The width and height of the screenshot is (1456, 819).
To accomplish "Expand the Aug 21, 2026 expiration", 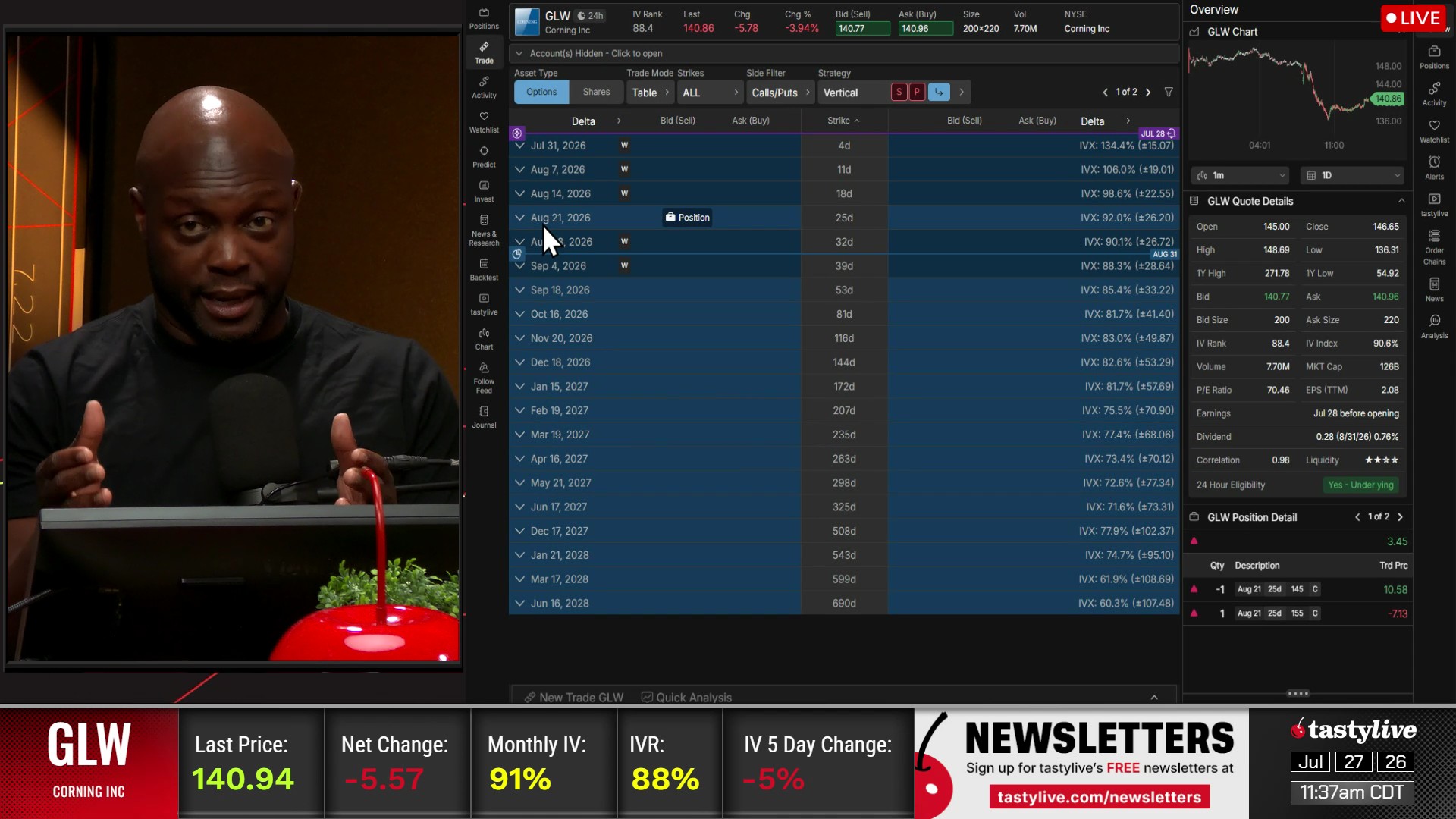I will (x=519, y=218).
